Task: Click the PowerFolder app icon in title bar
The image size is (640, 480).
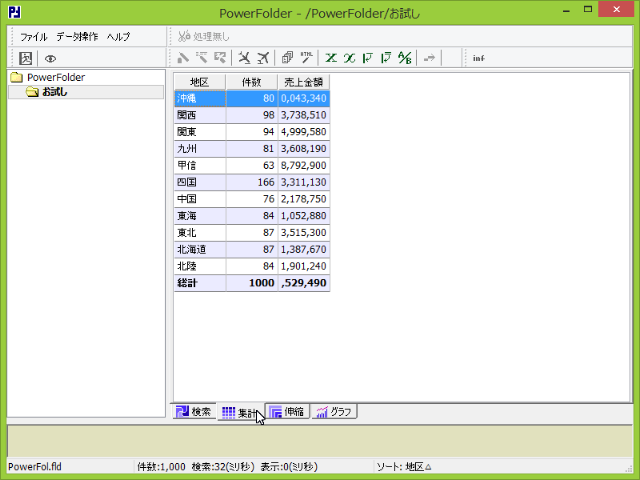Action: pos(15,12)
